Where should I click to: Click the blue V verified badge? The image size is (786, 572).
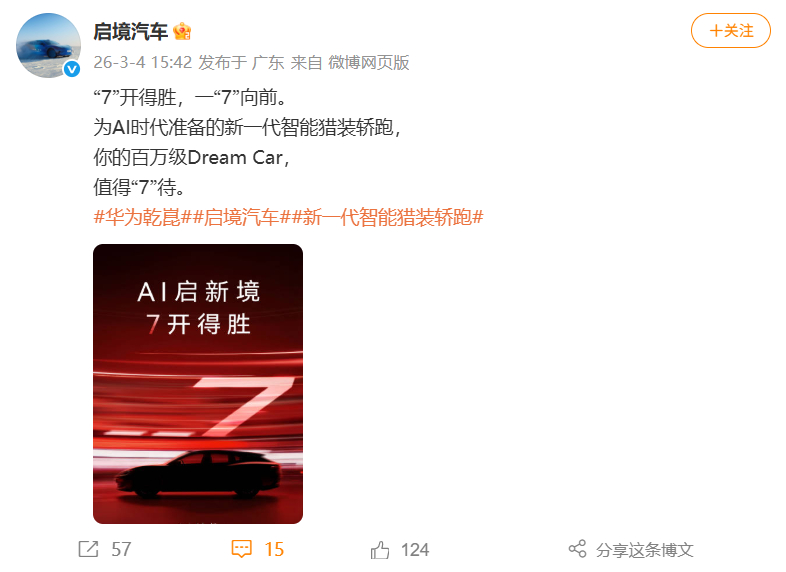coord(72,69)
